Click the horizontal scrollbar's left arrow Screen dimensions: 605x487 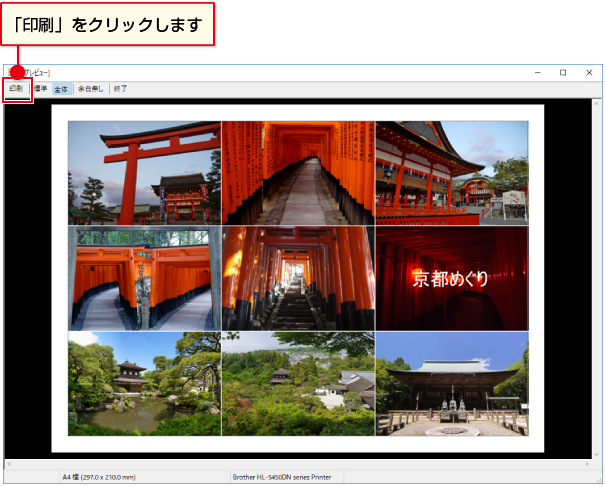coord(8,465)
